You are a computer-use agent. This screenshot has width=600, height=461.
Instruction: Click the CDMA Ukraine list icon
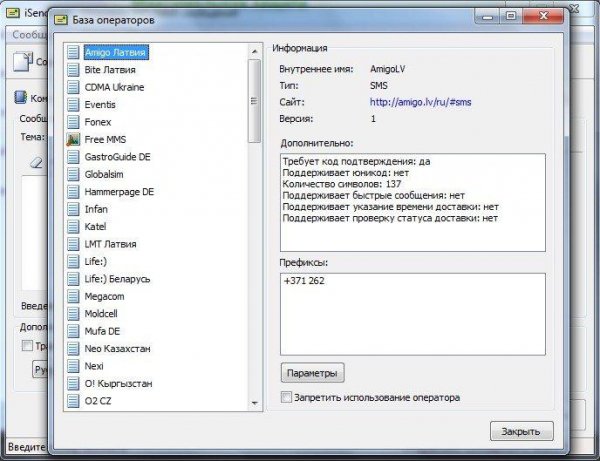tap(73, 87)
